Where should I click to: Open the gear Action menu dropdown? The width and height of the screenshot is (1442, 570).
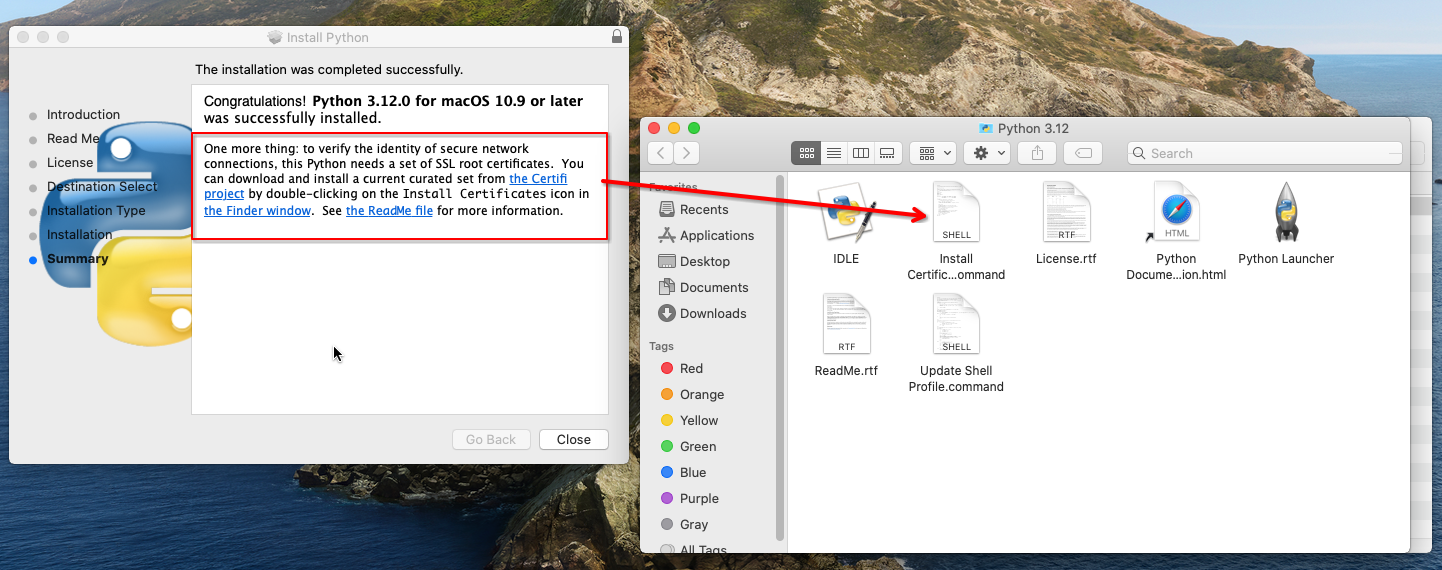click(989, 153)
